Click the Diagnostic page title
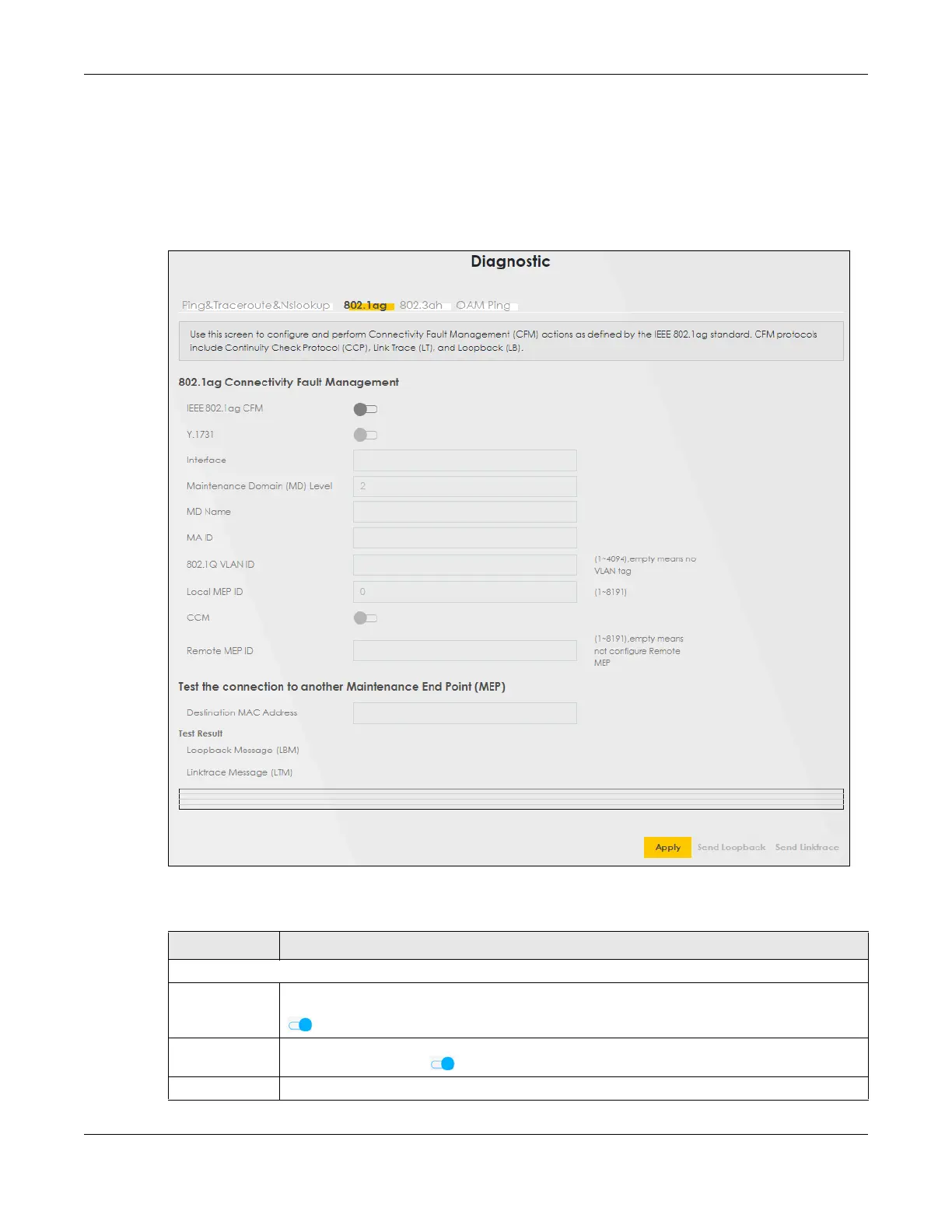This screenshot has height=1232, width=952. (x=510, y=261)
